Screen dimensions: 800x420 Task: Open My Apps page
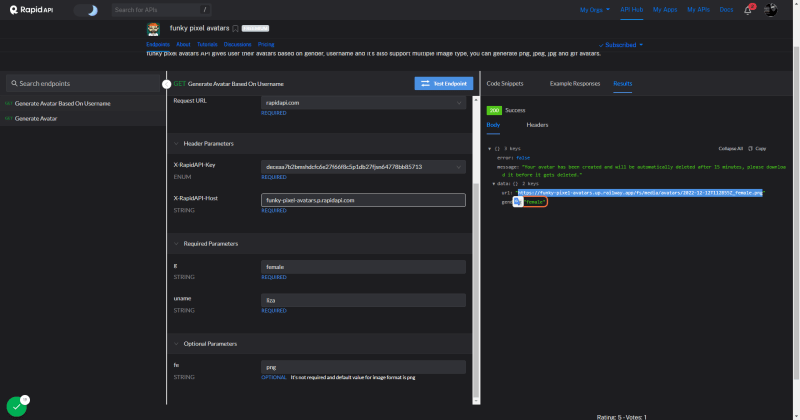(x=665, y=10)
